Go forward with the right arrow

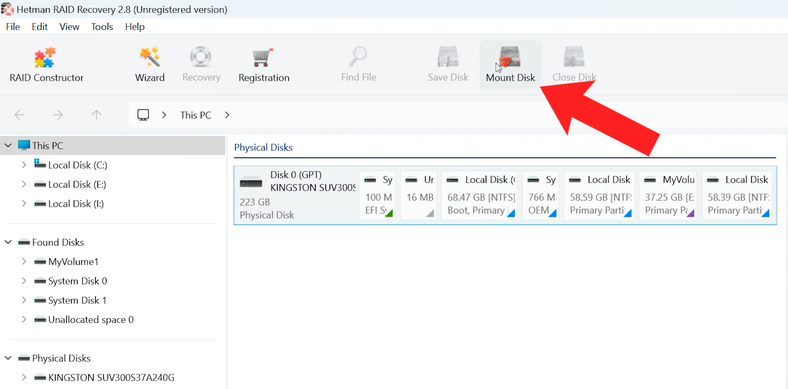(58, 115)
